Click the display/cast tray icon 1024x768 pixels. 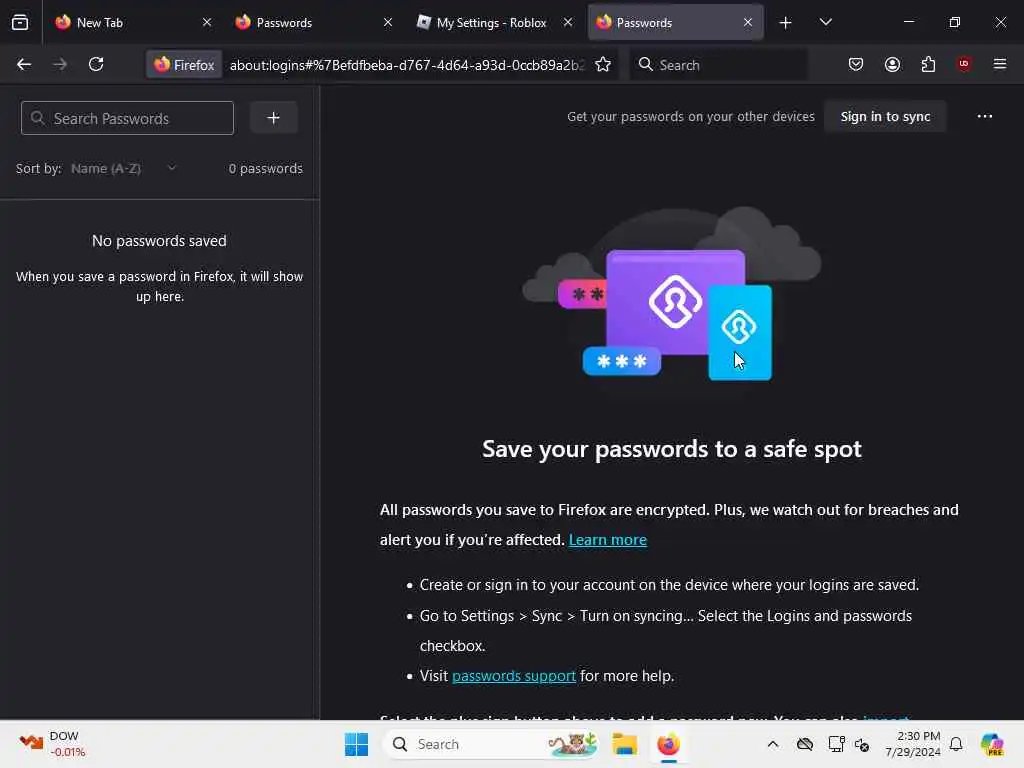(836, 744)
